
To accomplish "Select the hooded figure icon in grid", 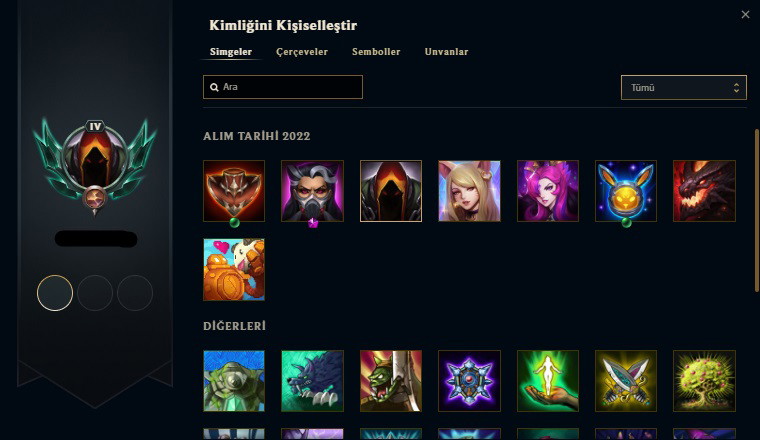I will tap(391, 191).
